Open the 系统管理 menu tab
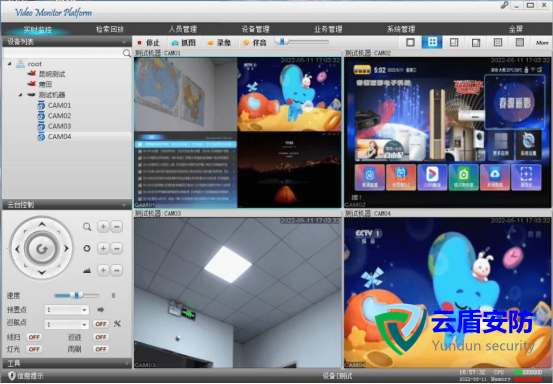Image resolution: width=553 pixels, height=384 pixels. (x=401, y=29)
